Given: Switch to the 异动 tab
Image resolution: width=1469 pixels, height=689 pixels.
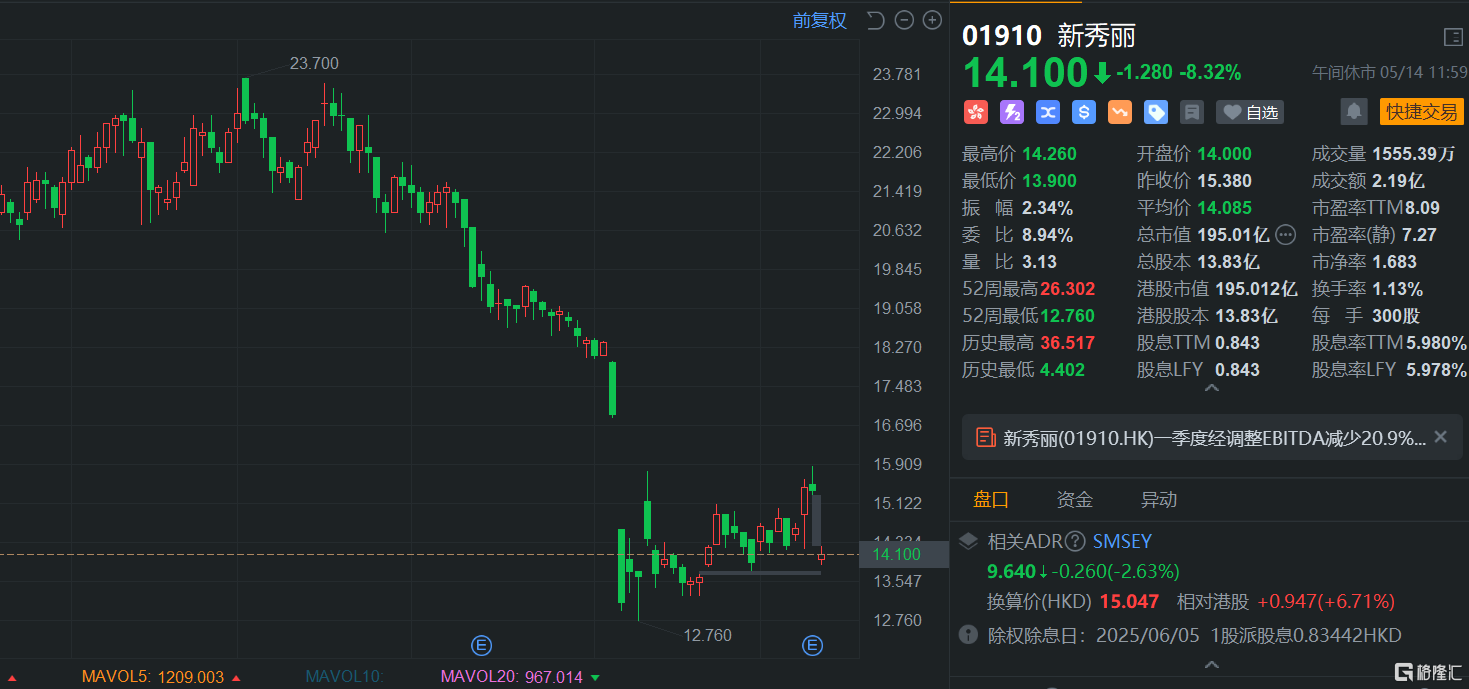Looking at the screenshot, I should (x=1159, y=500).
